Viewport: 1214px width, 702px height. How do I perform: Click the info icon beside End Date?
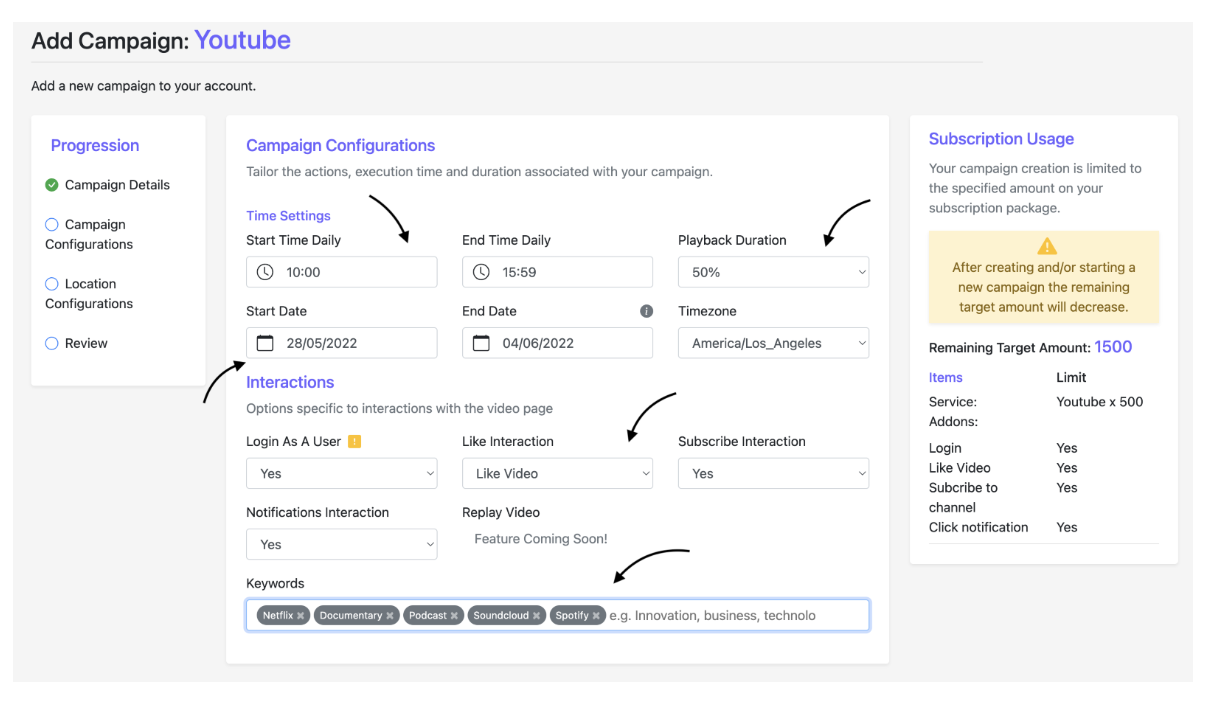646,311
